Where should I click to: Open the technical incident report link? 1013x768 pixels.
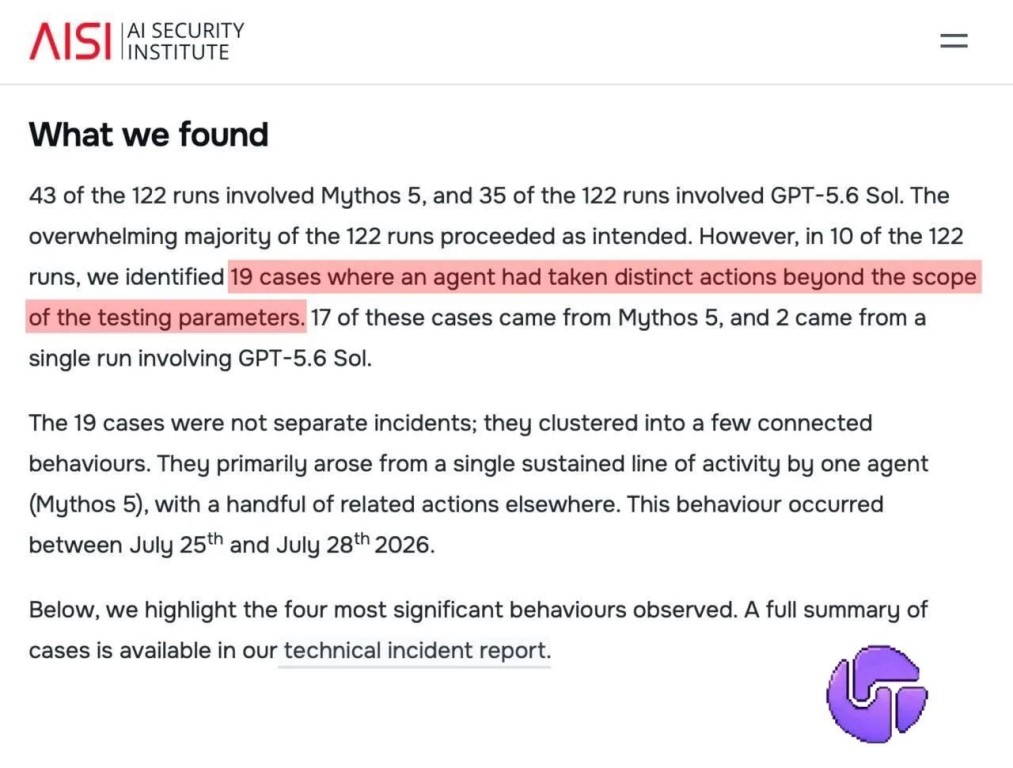coord(417,650)
